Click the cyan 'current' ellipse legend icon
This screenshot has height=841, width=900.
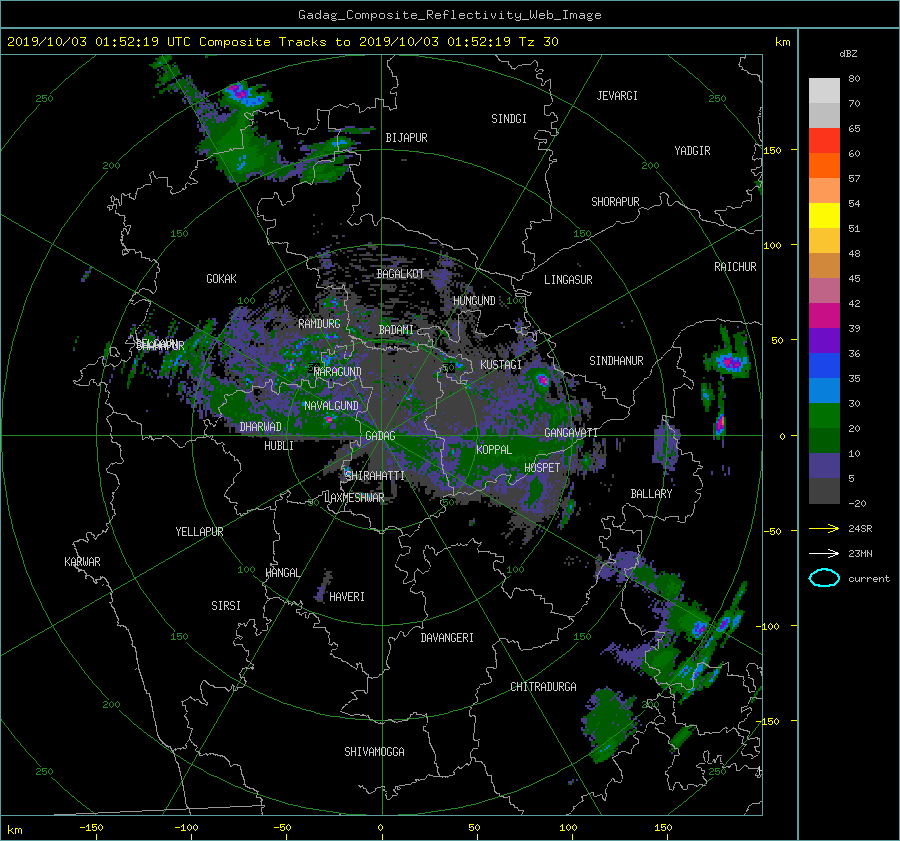[824, 578]
